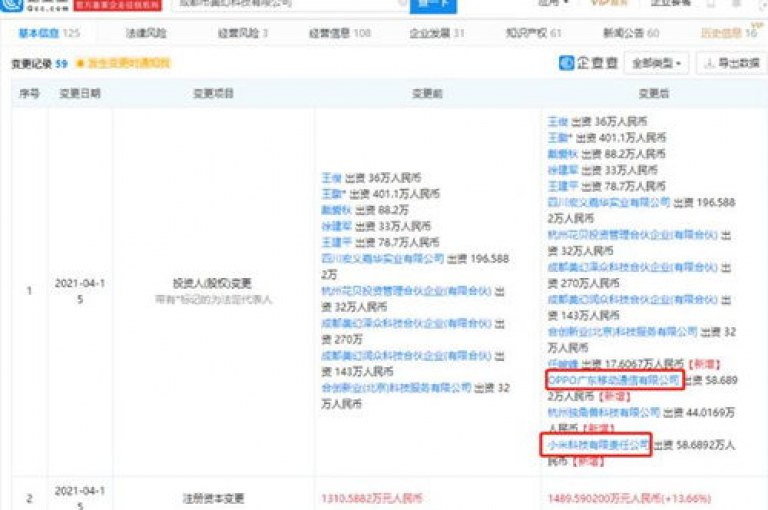Open the Qcc.com logo homepage
The width and height of the screenshot is (768, 510).
[34, 4]
